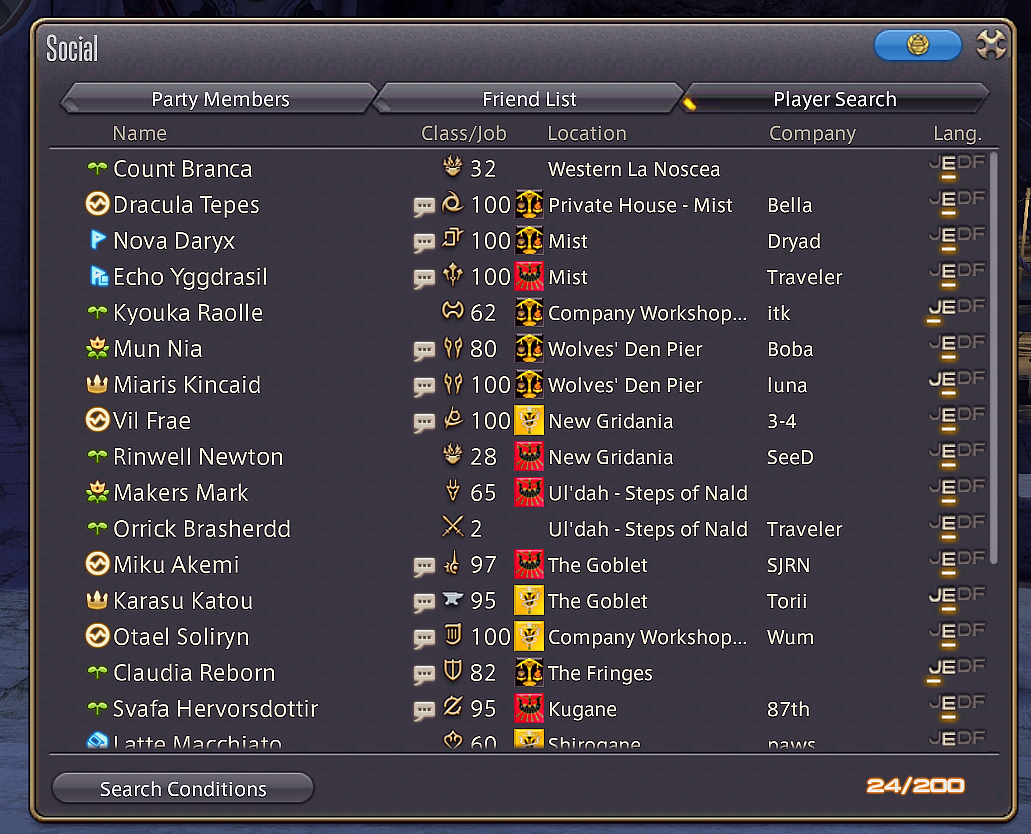Click Nova Daryx's blue flag status icon
Image resolution: width=1031 pixels, height=834 pixels.
[97, 239]
